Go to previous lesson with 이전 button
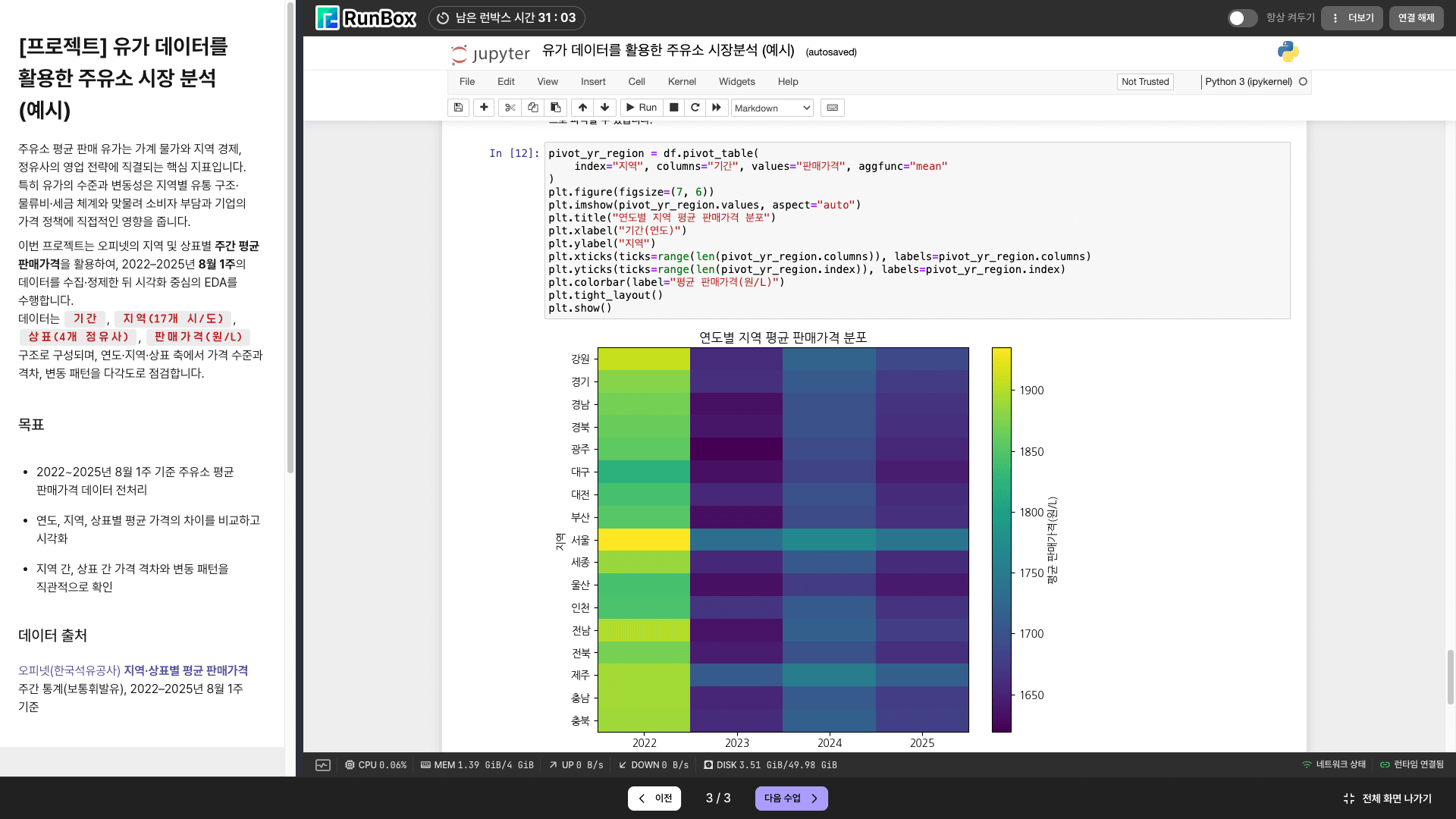 tap(654, 799)
